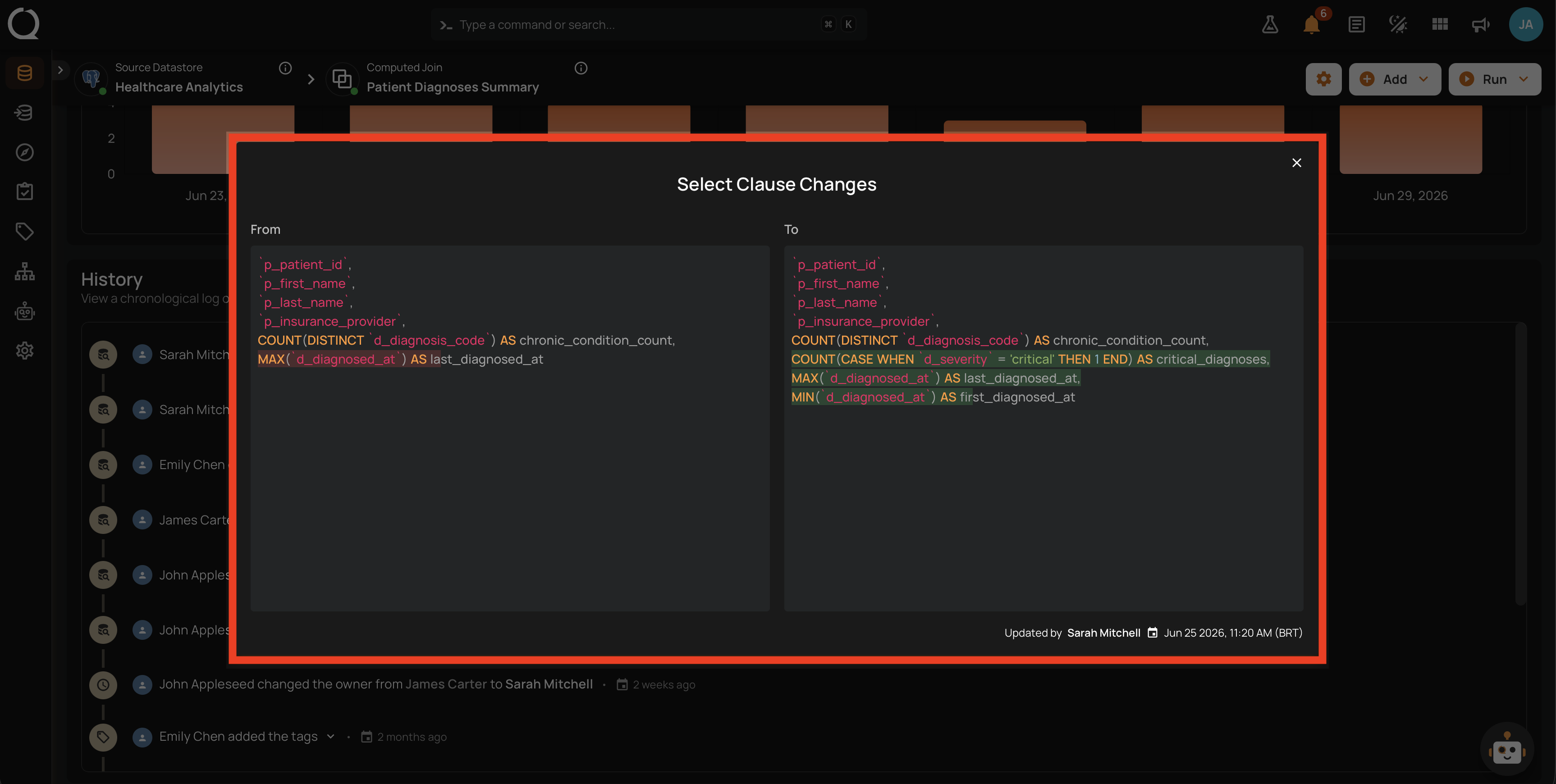
Task: Open the Healthcare Analytics datastore link
Action: (x=179, y=87)
